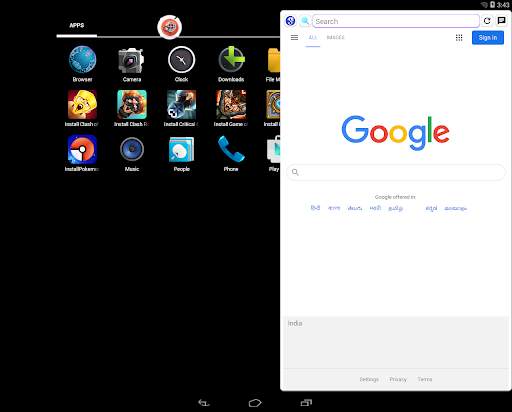The height and width of the screenshot is (412, 512).
Task: Open the Privacy footer link
Action: pos(398,379)
